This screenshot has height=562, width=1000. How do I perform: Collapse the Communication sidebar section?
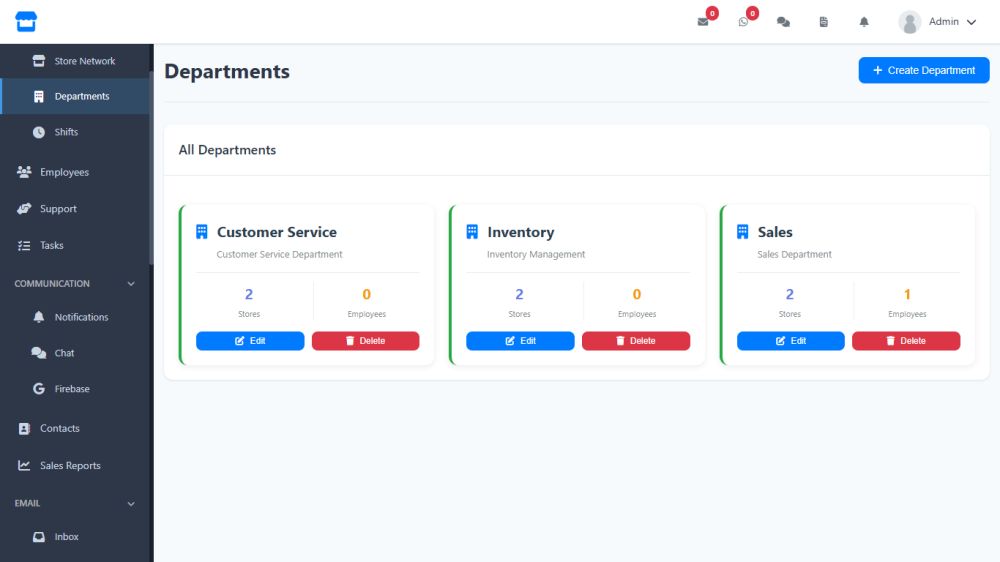point(131,284)
